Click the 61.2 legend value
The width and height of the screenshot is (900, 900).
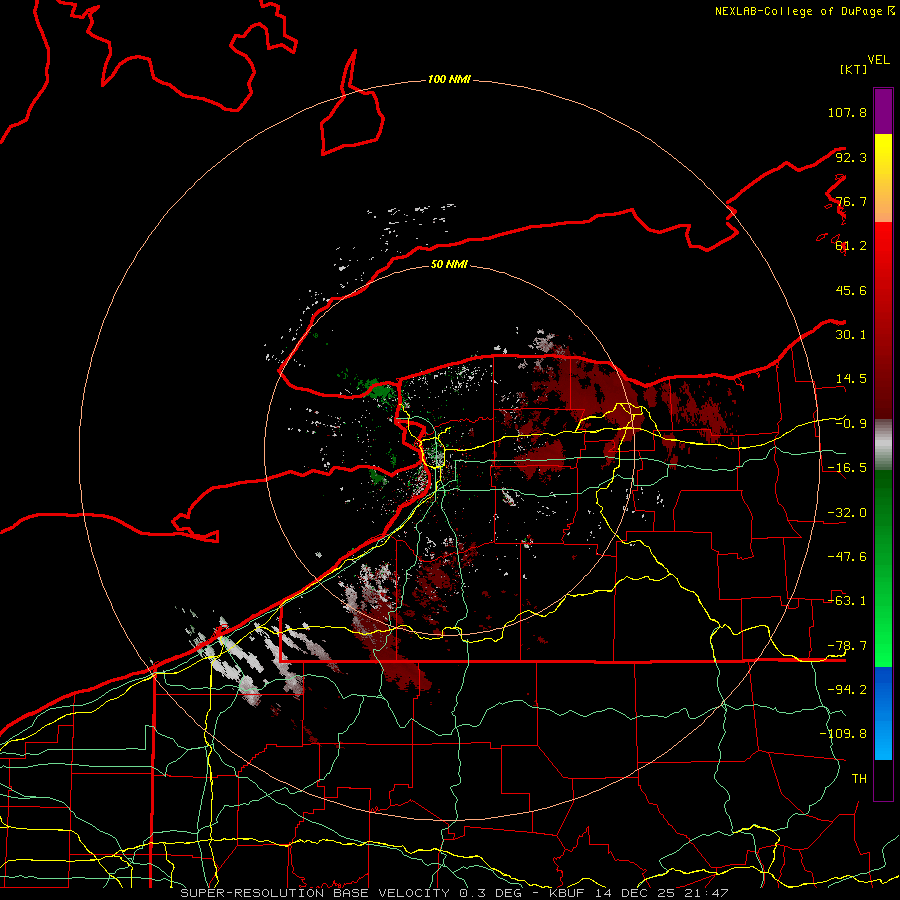click(x=851, y=246)
